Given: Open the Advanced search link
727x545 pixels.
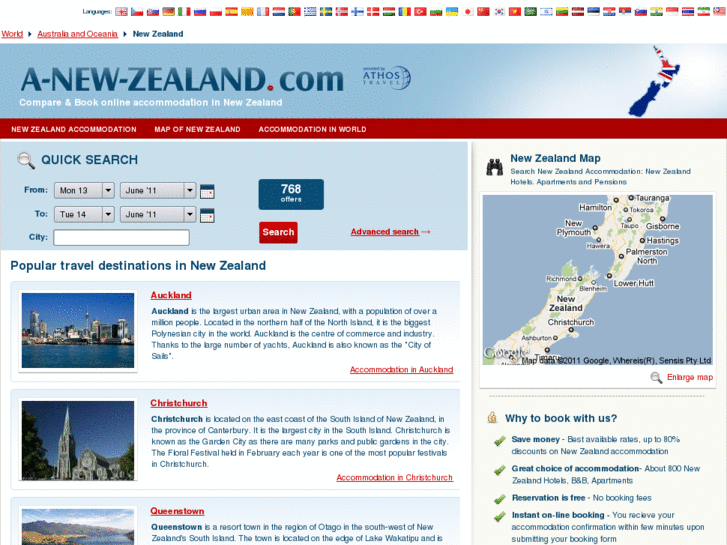Looking at the screenshot, I should tap(385, 232).
